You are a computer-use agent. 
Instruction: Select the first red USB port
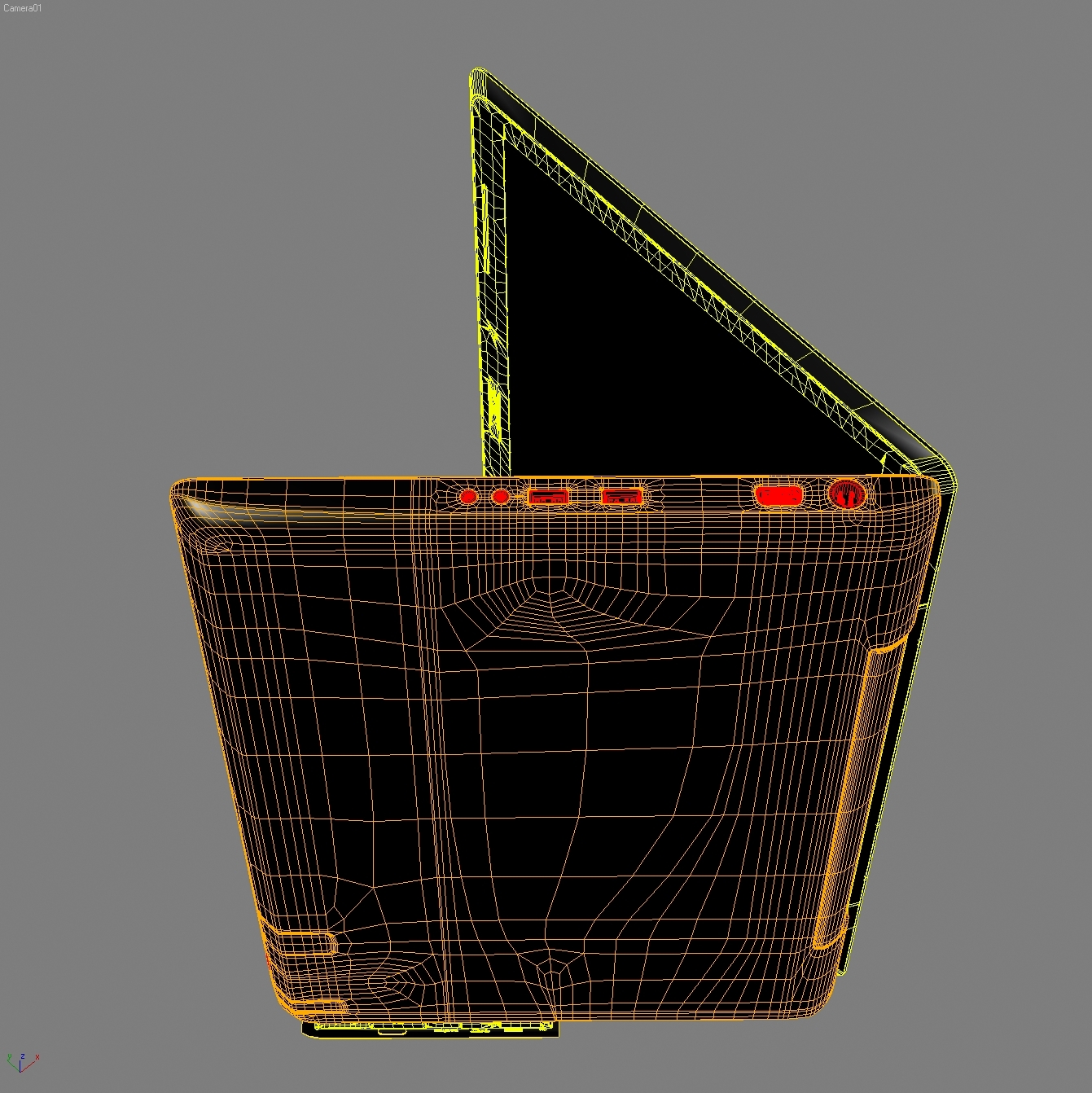click(548, 496)
